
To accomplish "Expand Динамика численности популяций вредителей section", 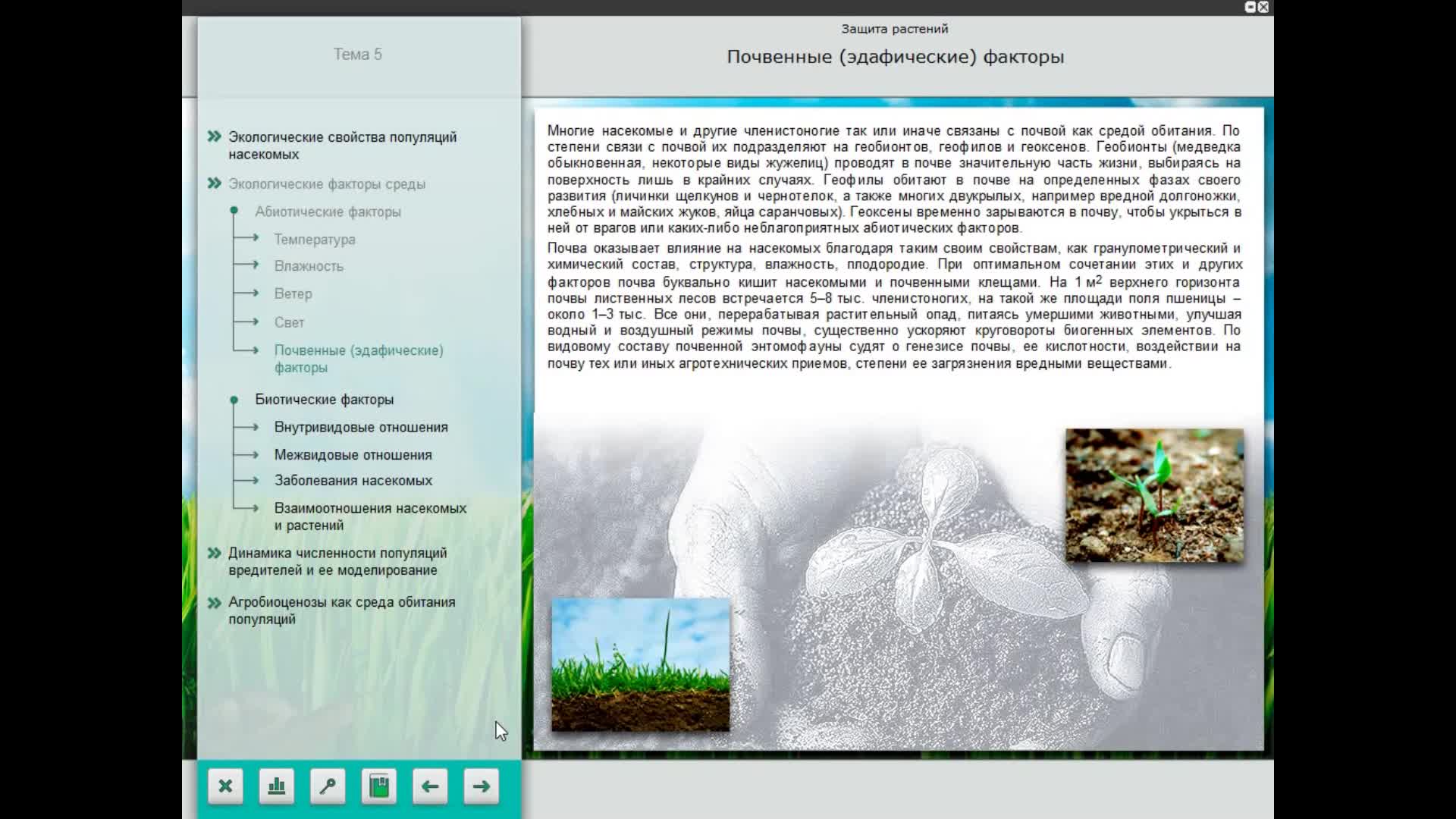I will coord(337,561).
